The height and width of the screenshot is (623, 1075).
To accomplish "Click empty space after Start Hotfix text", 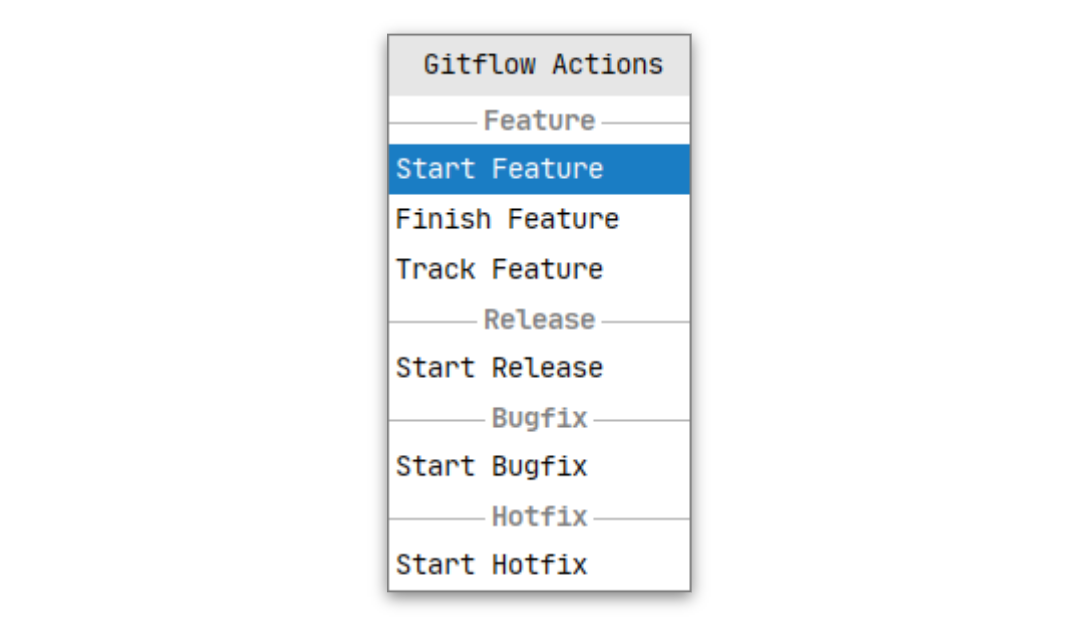I will click(x=639, y=565).
